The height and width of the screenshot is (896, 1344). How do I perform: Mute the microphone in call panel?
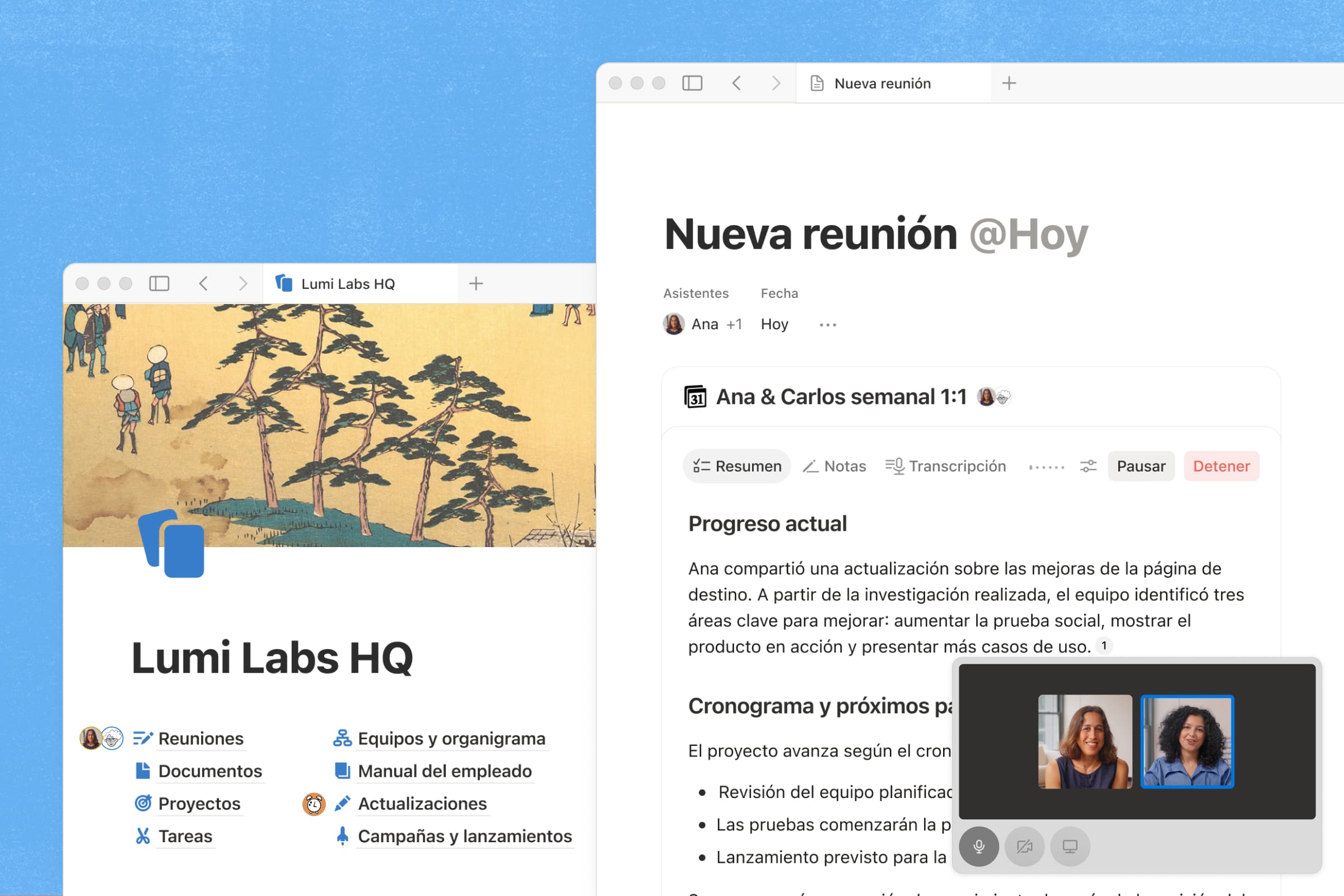[979, 846]
